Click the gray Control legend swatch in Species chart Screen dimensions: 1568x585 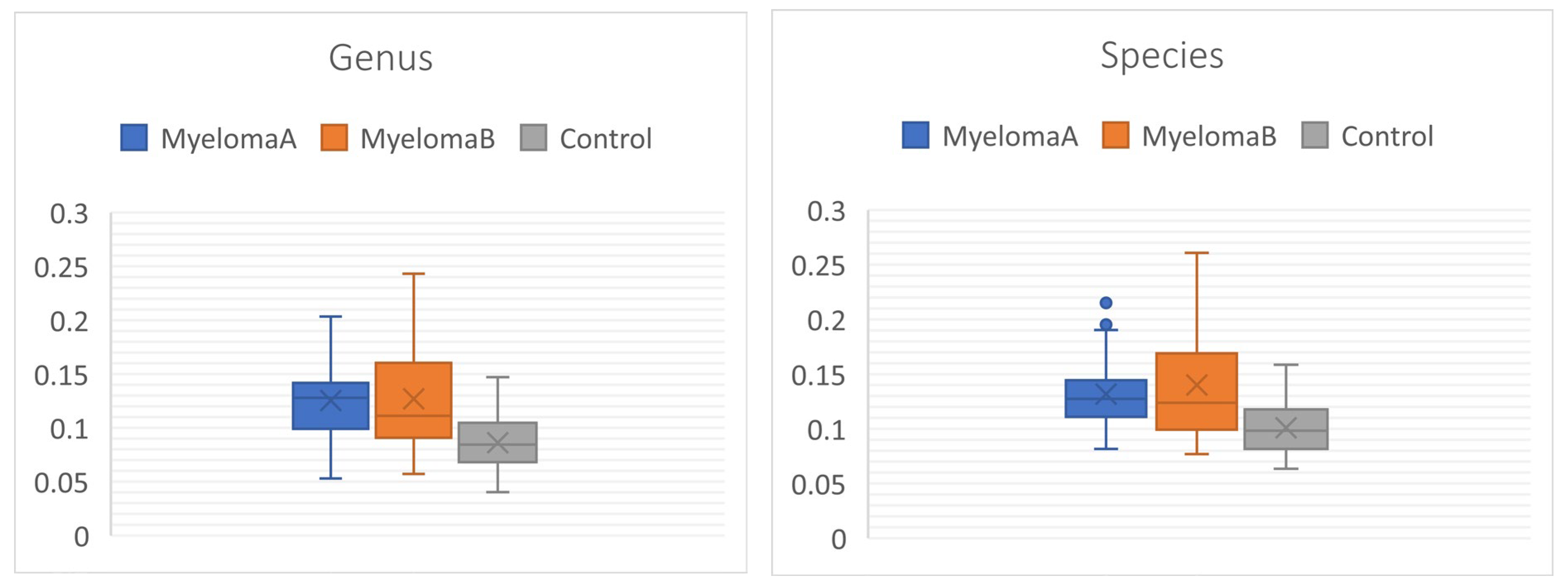[1315, 135]
